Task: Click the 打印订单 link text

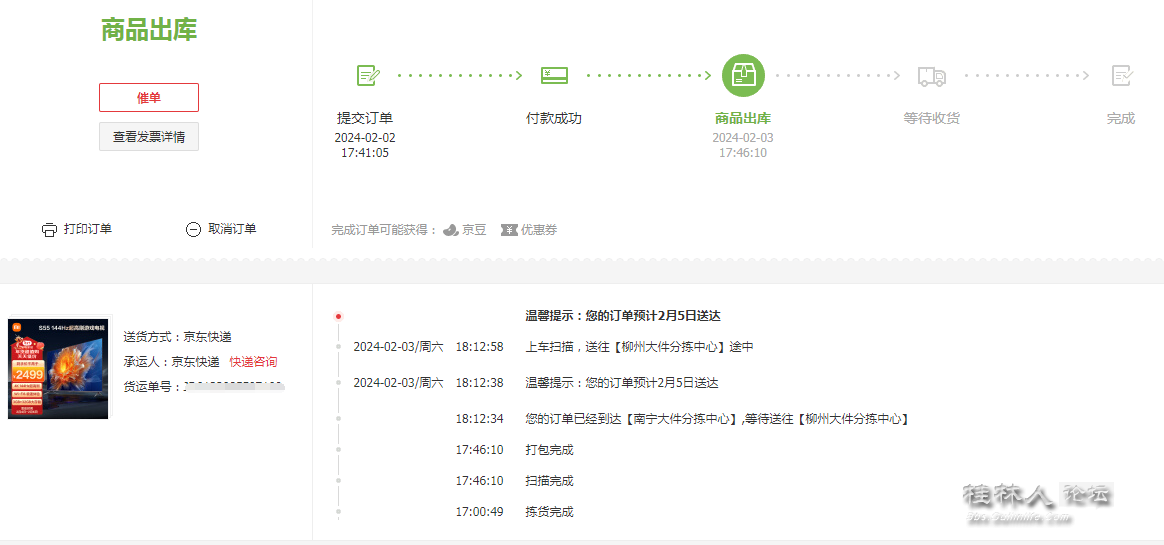Action: pos(88,229)
